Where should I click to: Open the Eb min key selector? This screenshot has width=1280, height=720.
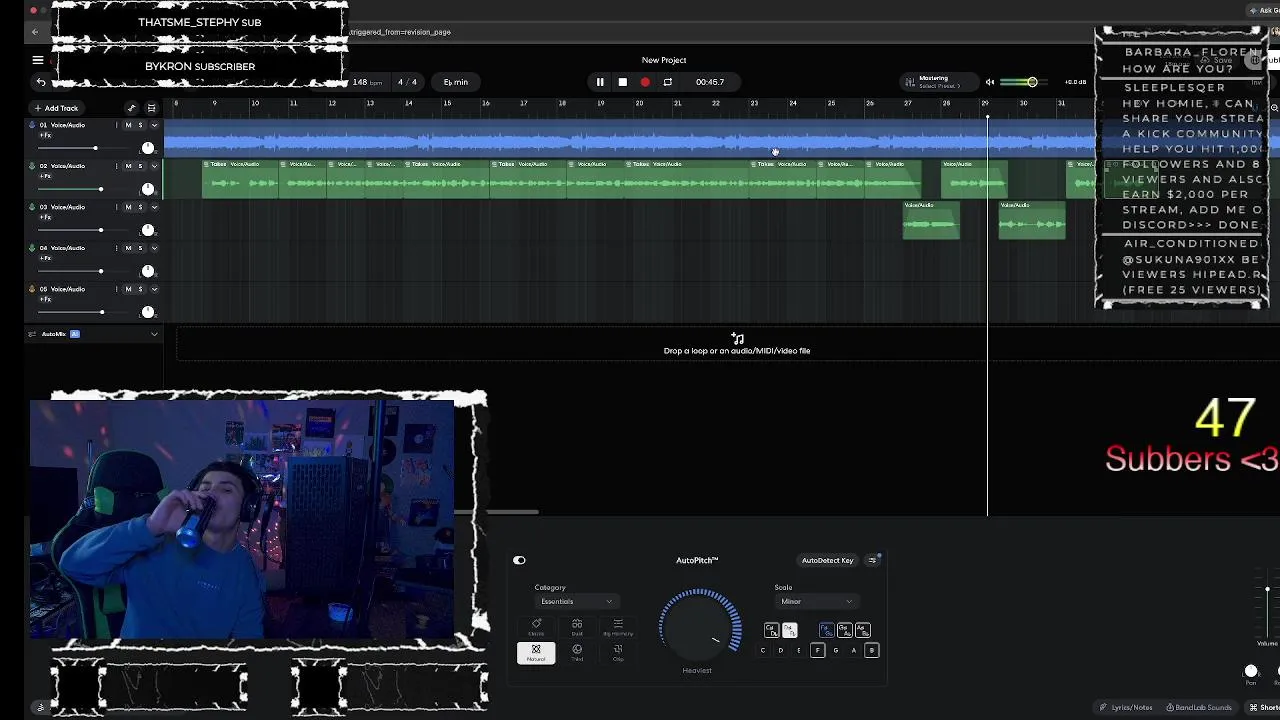456,82
